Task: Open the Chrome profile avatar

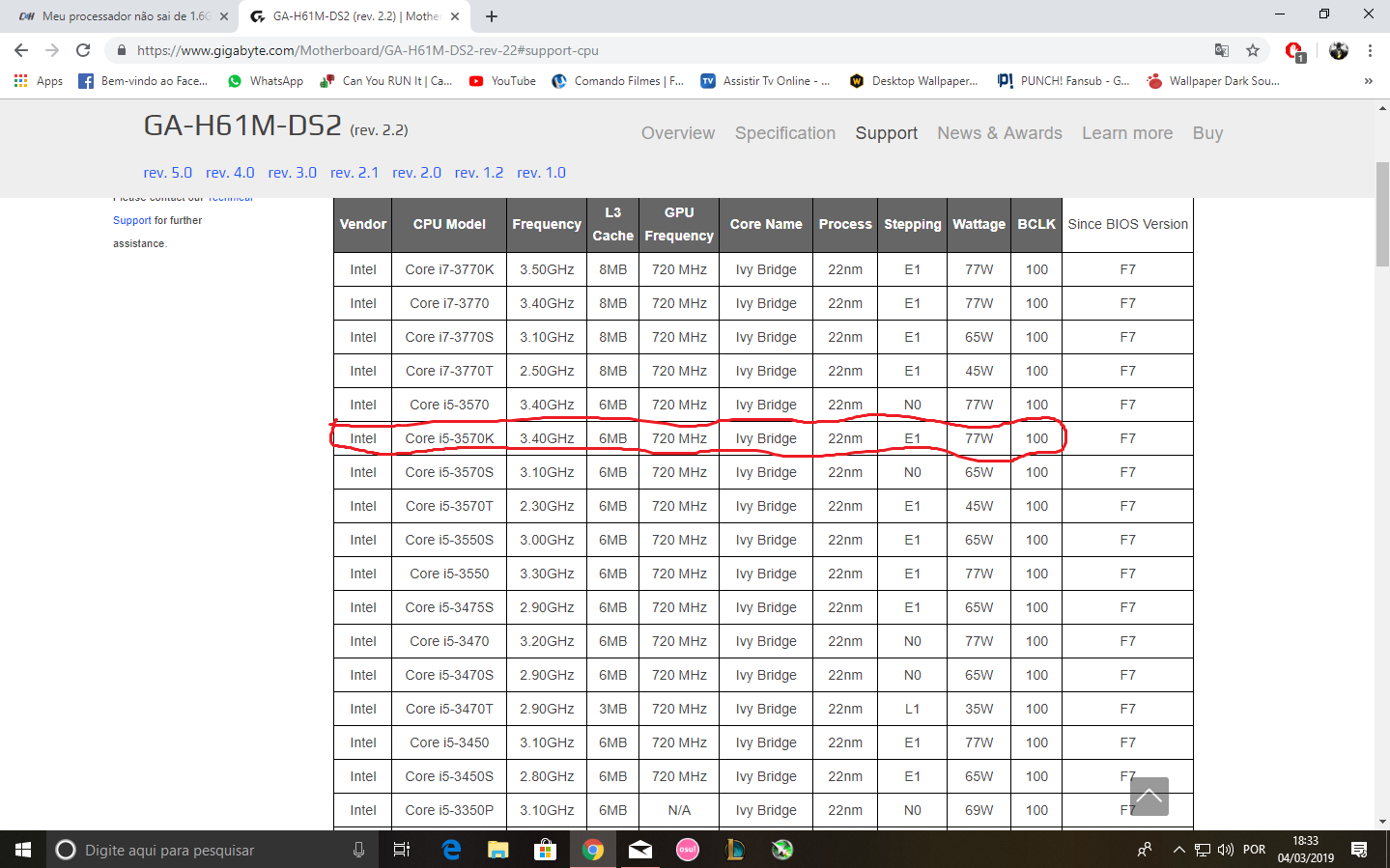Action: [1338, 50]
